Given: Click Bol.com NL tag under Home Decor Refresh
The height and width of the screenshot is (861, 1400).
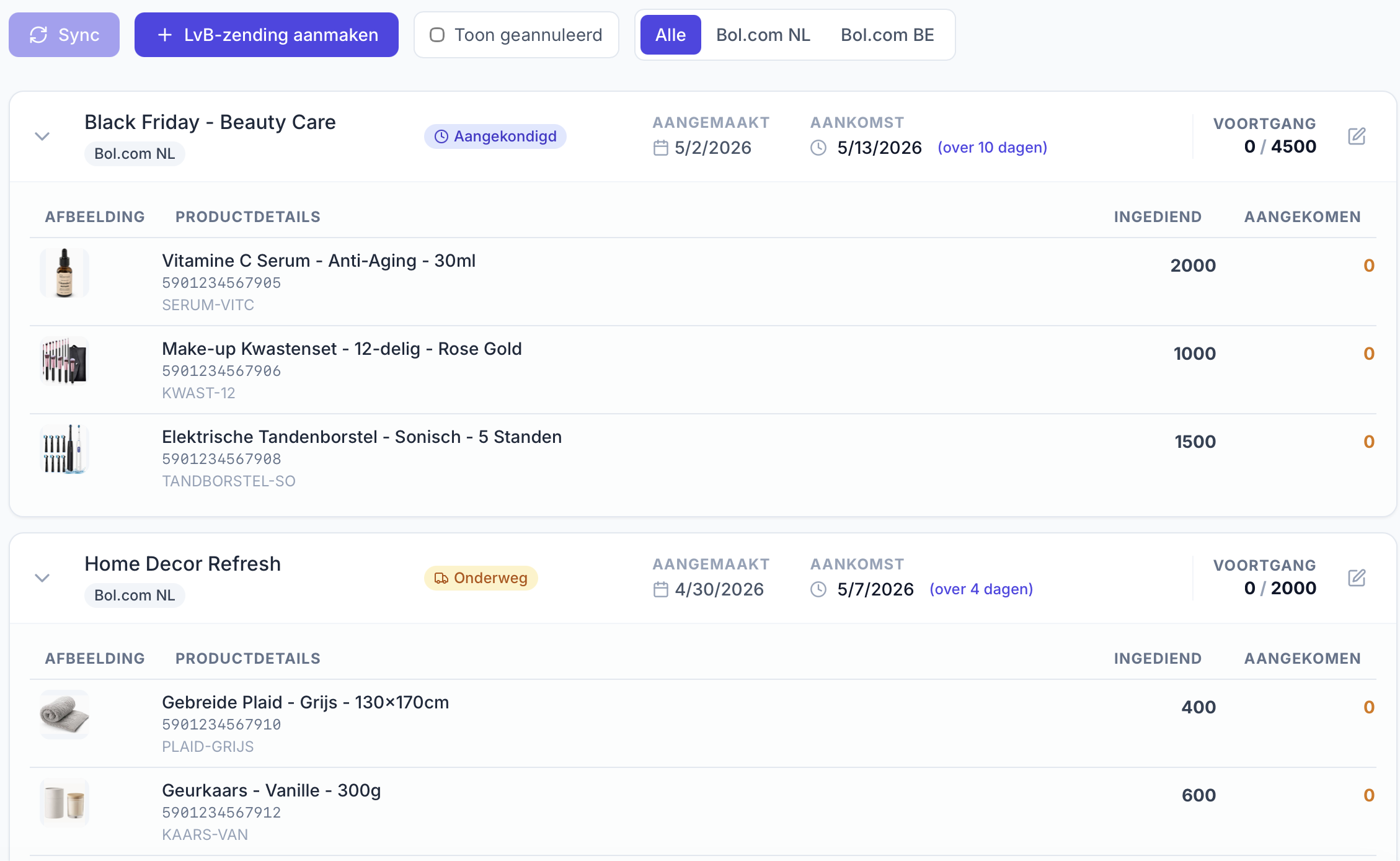Looking at the screenshot, I should coord(135,596).
